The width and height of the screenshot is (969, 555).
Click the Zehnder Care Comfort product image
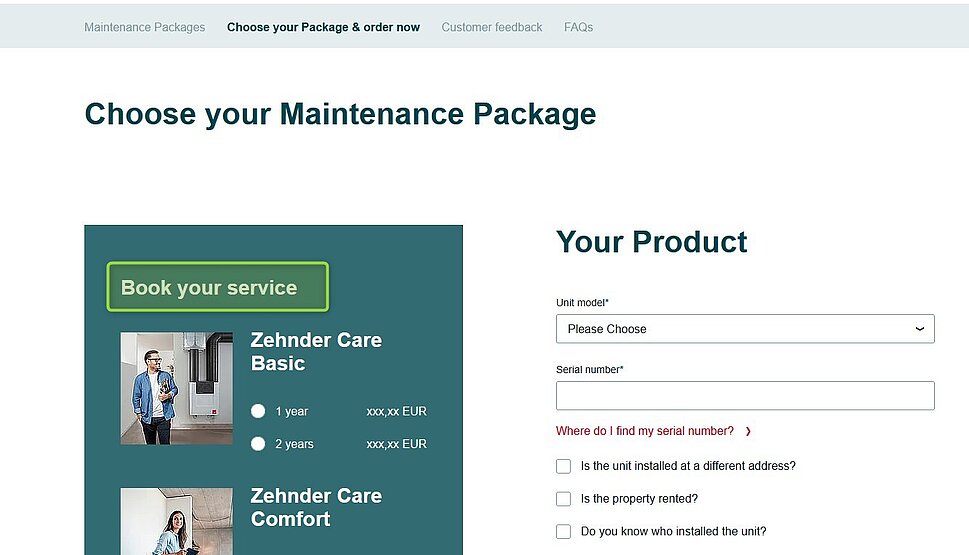[x=176, y=521]
